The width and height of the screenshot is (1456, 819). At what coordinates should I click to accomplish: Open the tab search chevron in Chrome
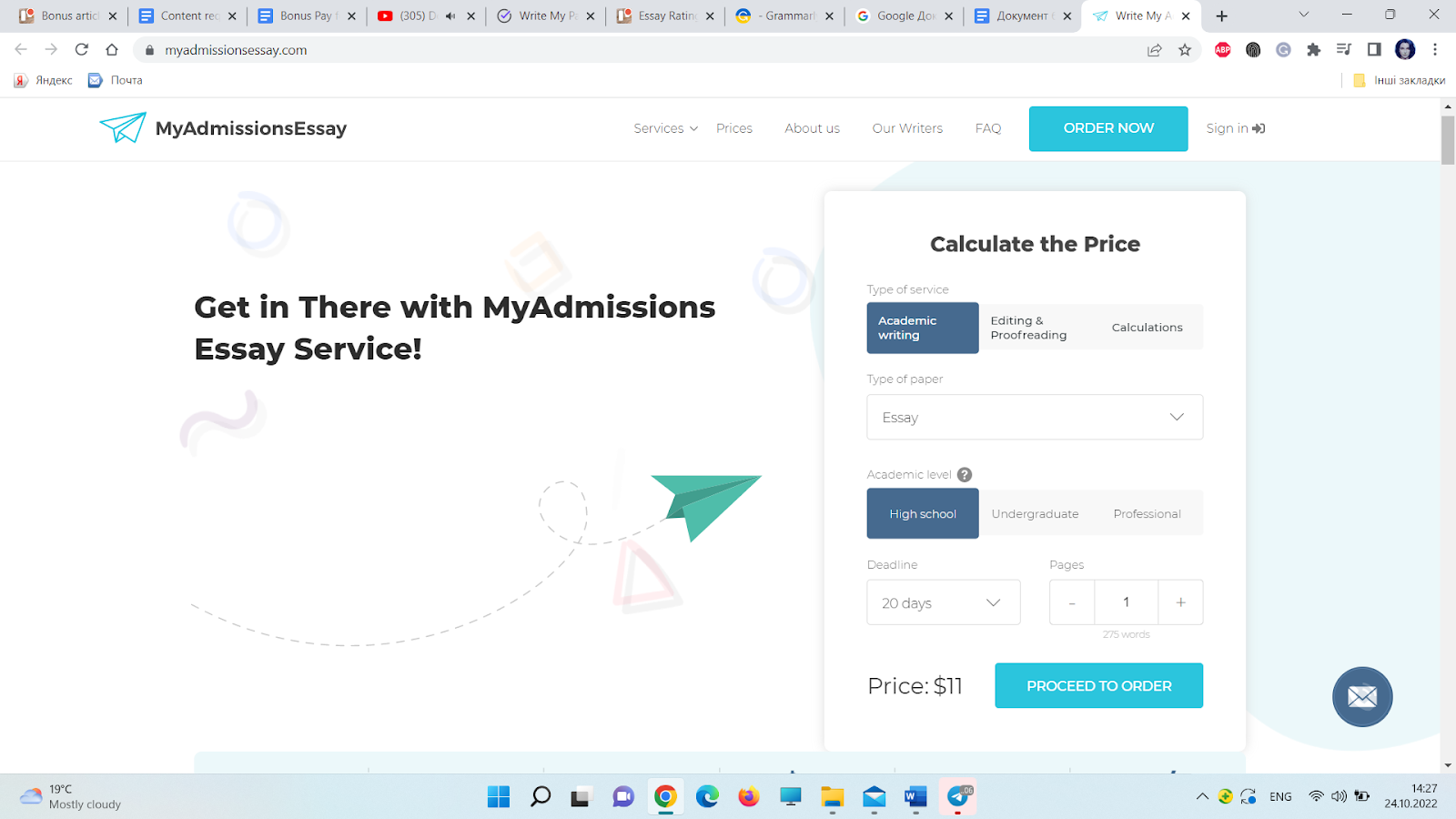point(1303,15)
